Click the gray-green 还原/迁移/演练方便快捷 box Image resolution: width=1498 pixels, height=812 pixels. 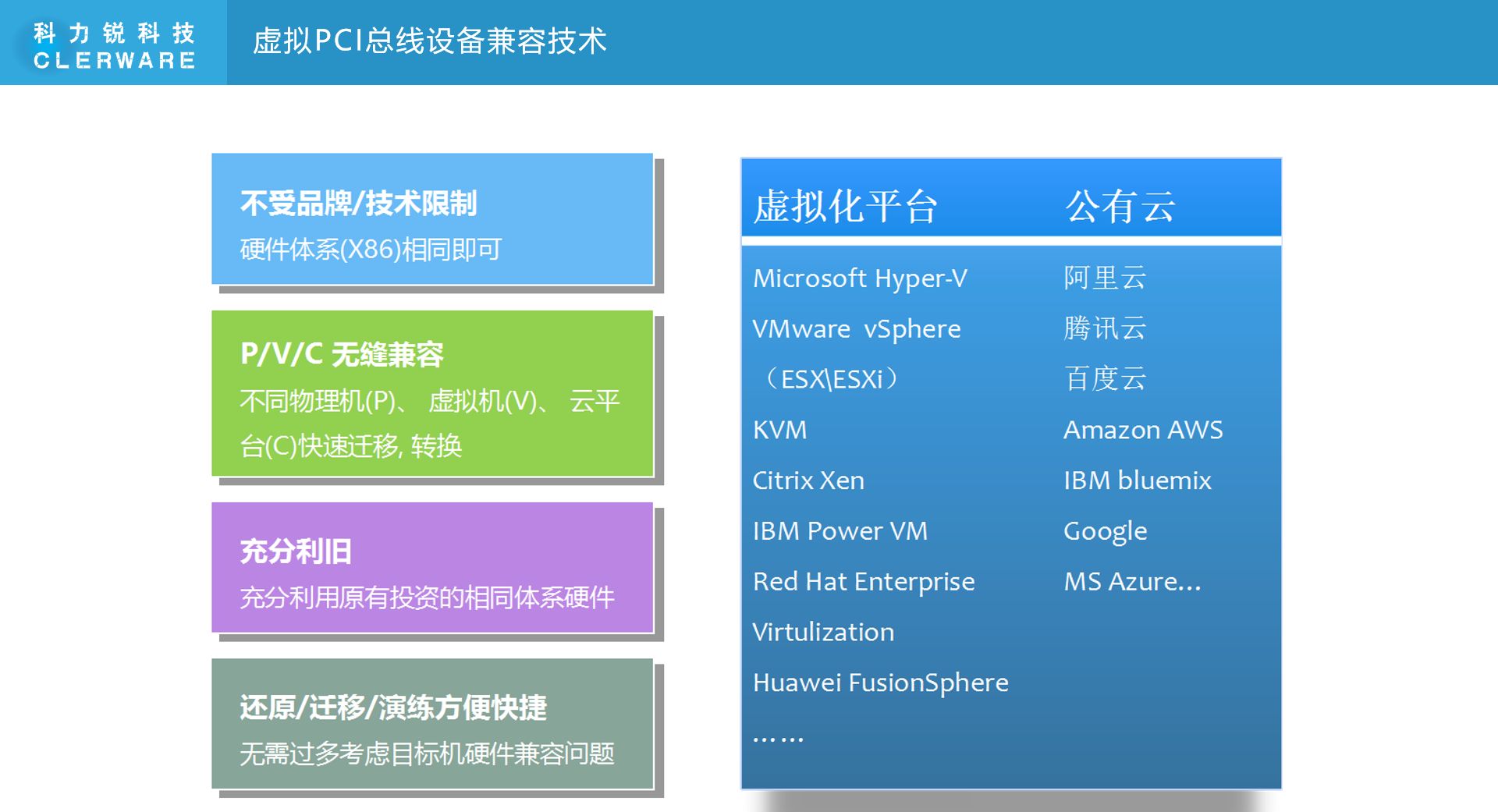432,725
